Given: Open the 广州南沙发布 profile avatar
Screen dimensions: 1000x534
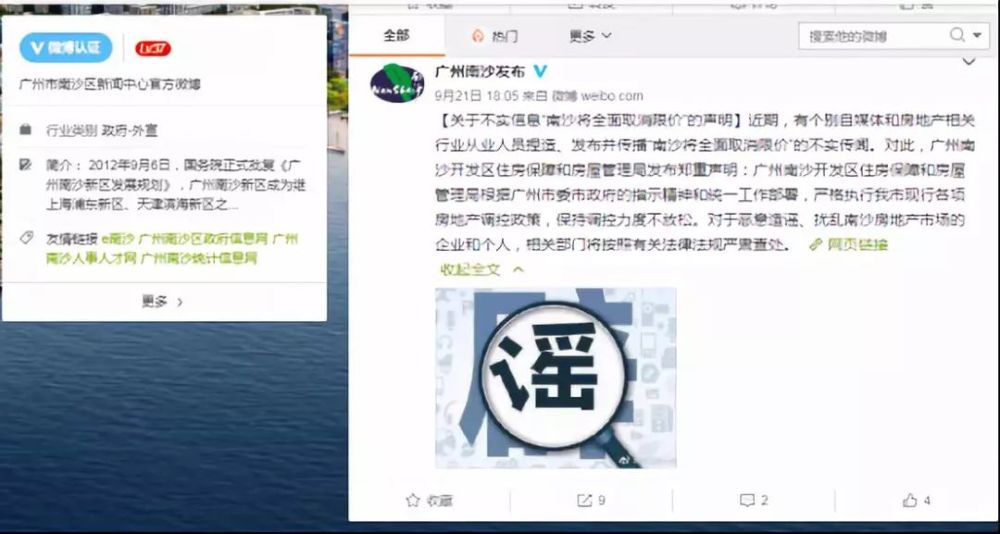Looking at the screenshot, I should (x=397, y=83).
